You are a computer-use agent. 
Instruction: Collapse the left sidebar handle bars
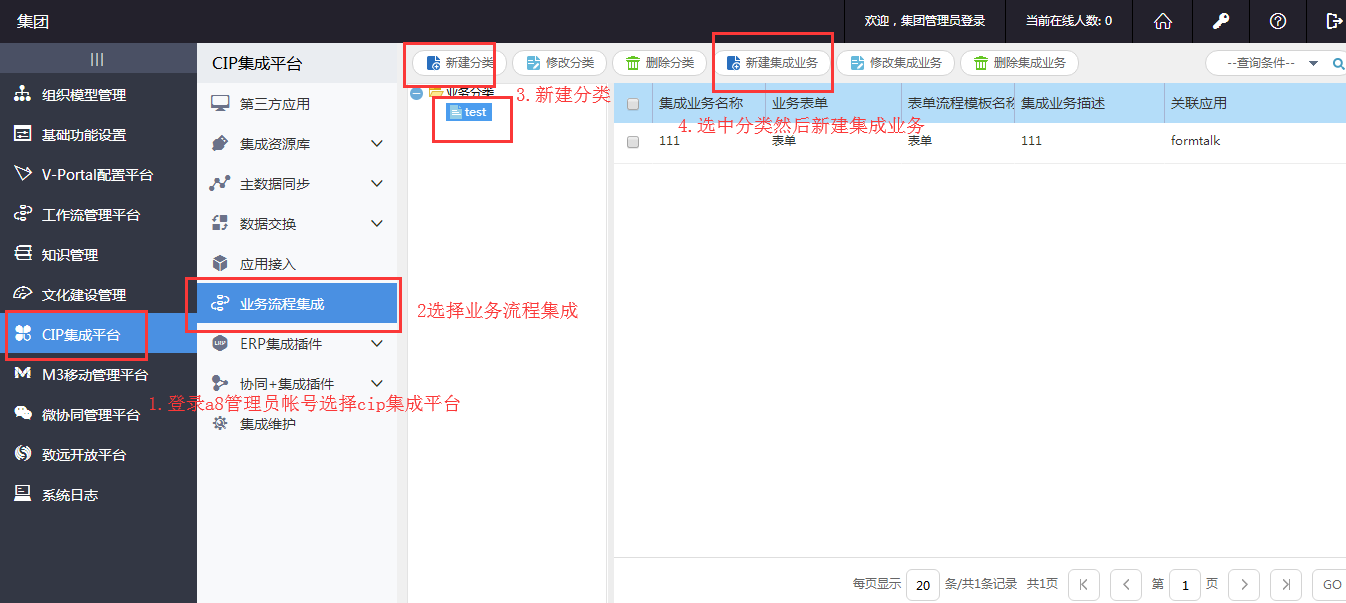click(97, 59)
